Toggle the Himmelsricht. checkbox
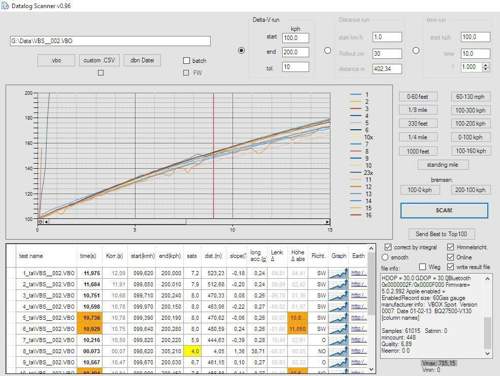 click(x=450, y=247)
